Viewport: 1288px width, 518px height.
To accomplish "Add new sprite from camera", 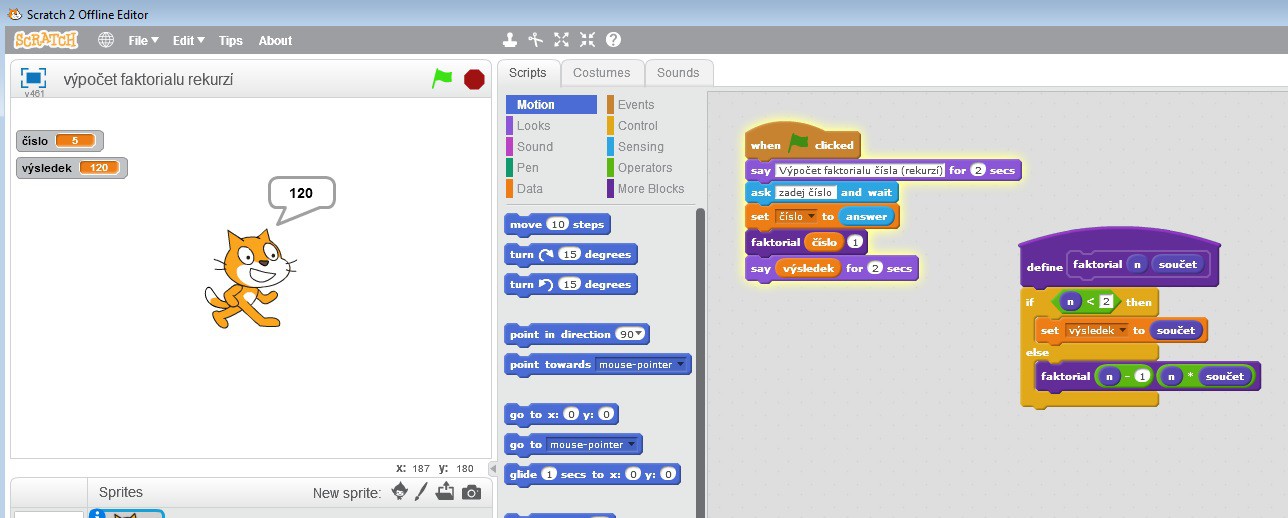I will 471,492.
